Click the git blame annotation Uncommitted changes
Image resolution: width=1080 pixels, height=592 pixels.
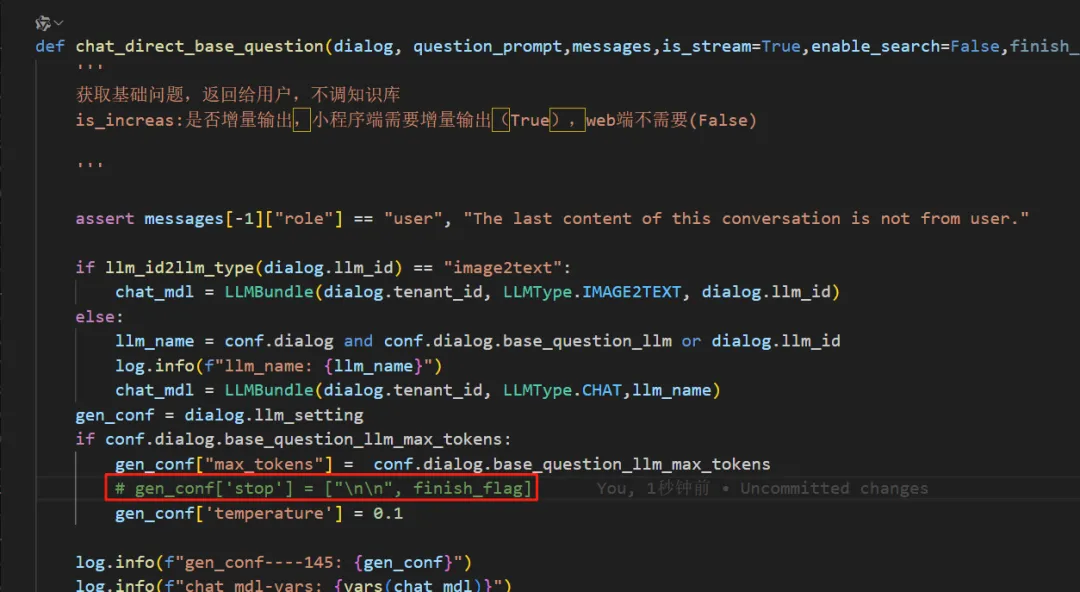click(835, 489)
